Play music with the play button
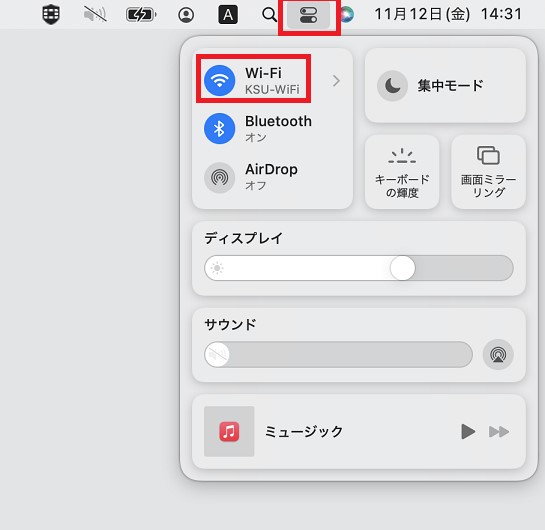 point(468,432)
